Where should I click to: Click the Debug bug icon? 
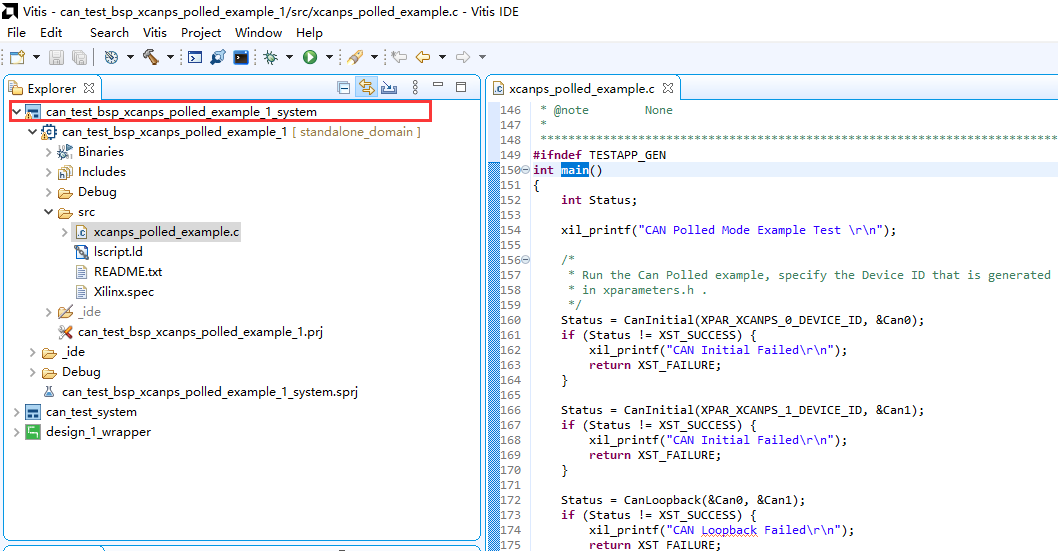coord(271,57)
